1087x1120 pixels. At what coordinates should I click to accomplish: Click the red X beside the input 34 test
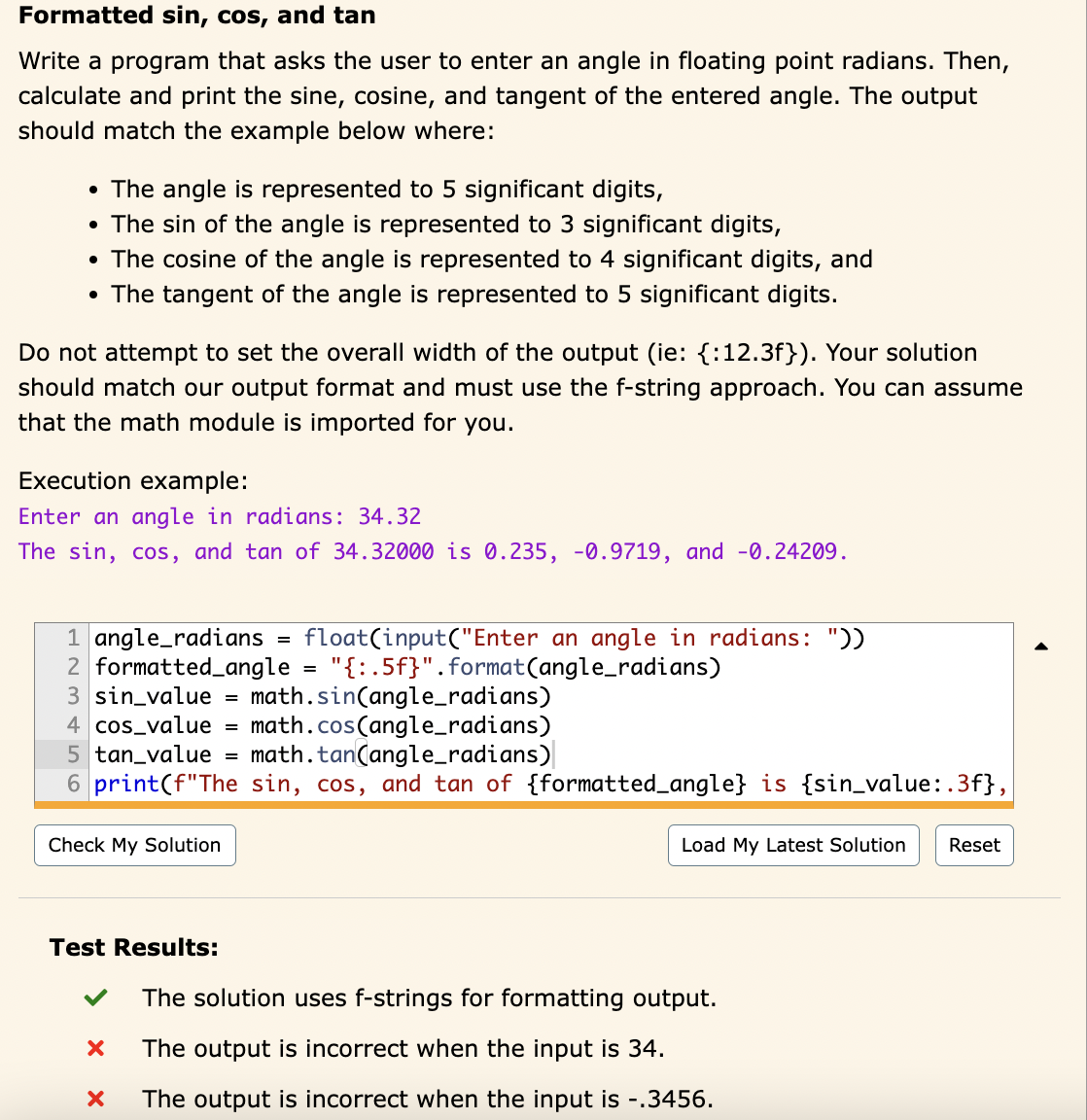(94, 1048)
